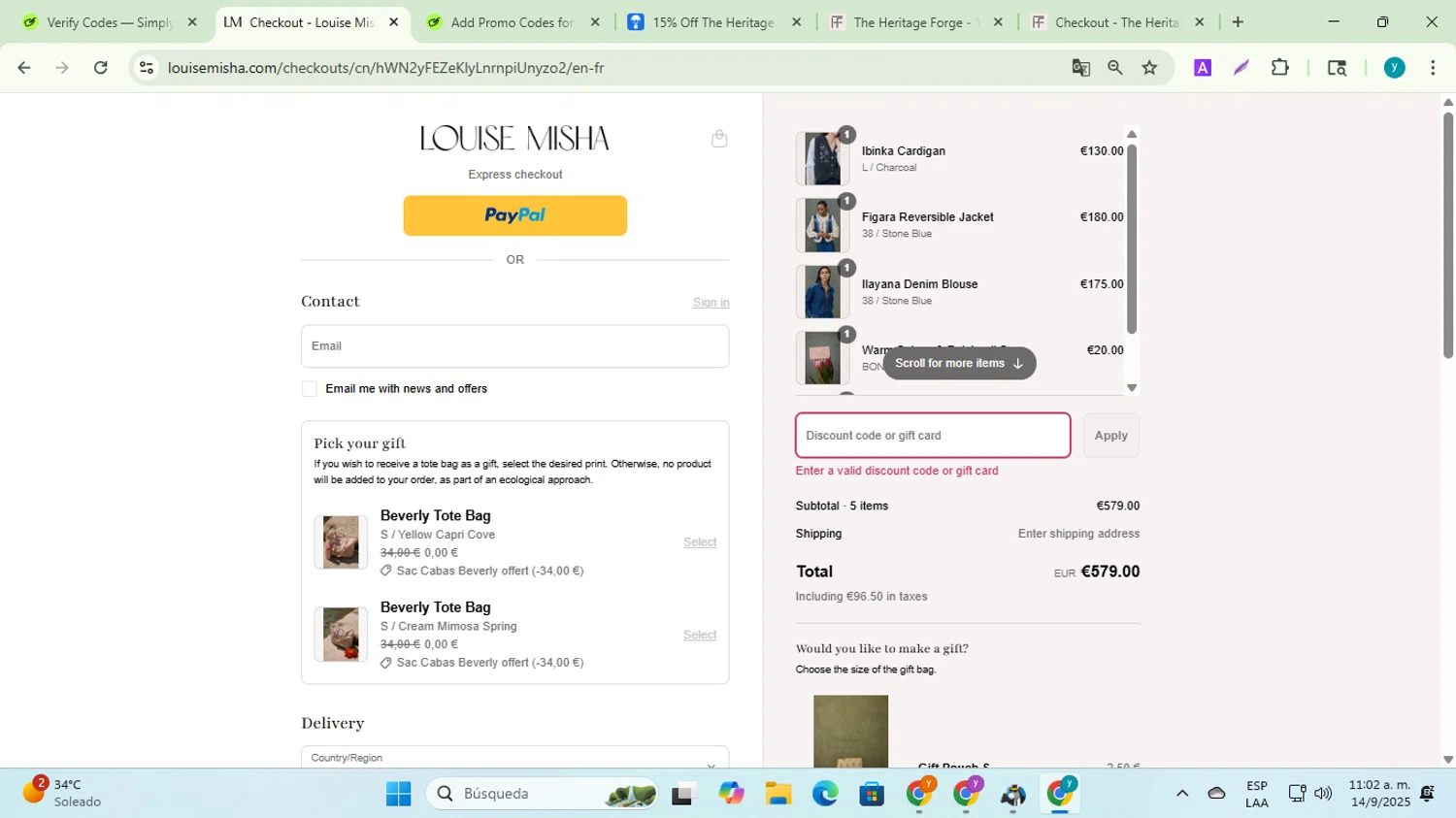Click order items scroll down arrow
The image size is (1456, 818).
[1132, 387]
